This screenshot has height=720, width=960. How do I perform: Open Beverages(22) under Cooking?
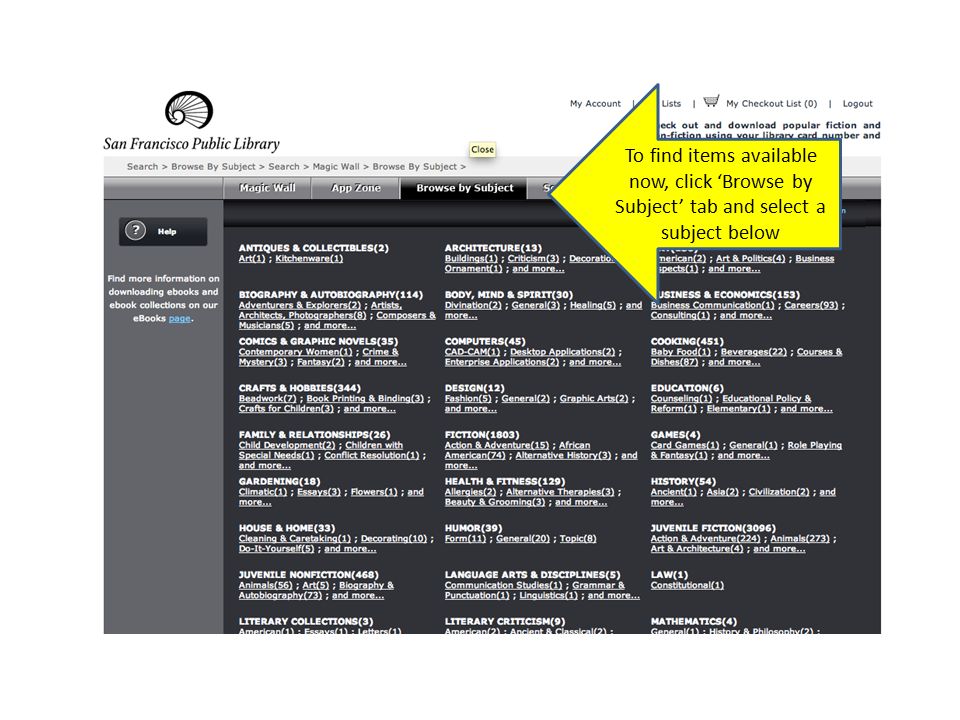click(x=753, y=351)
